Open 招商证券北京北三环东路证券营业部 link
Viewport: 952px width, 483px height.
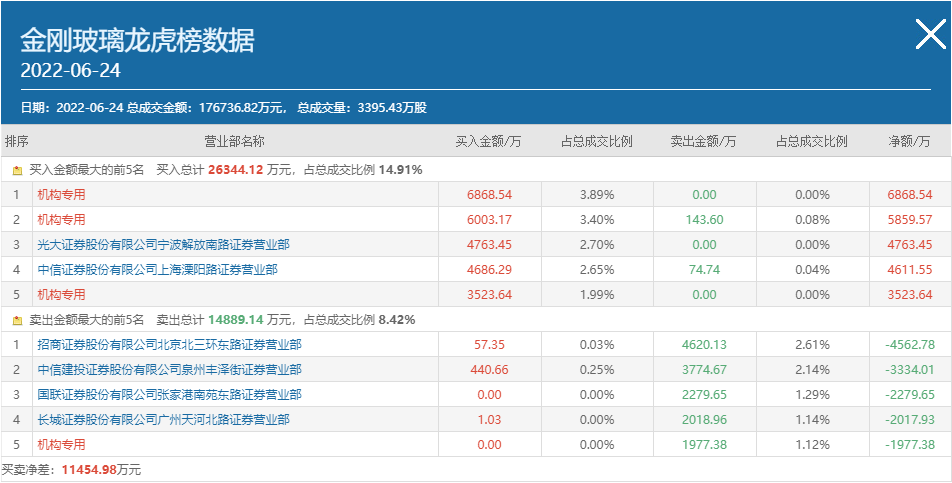(169, 345)
